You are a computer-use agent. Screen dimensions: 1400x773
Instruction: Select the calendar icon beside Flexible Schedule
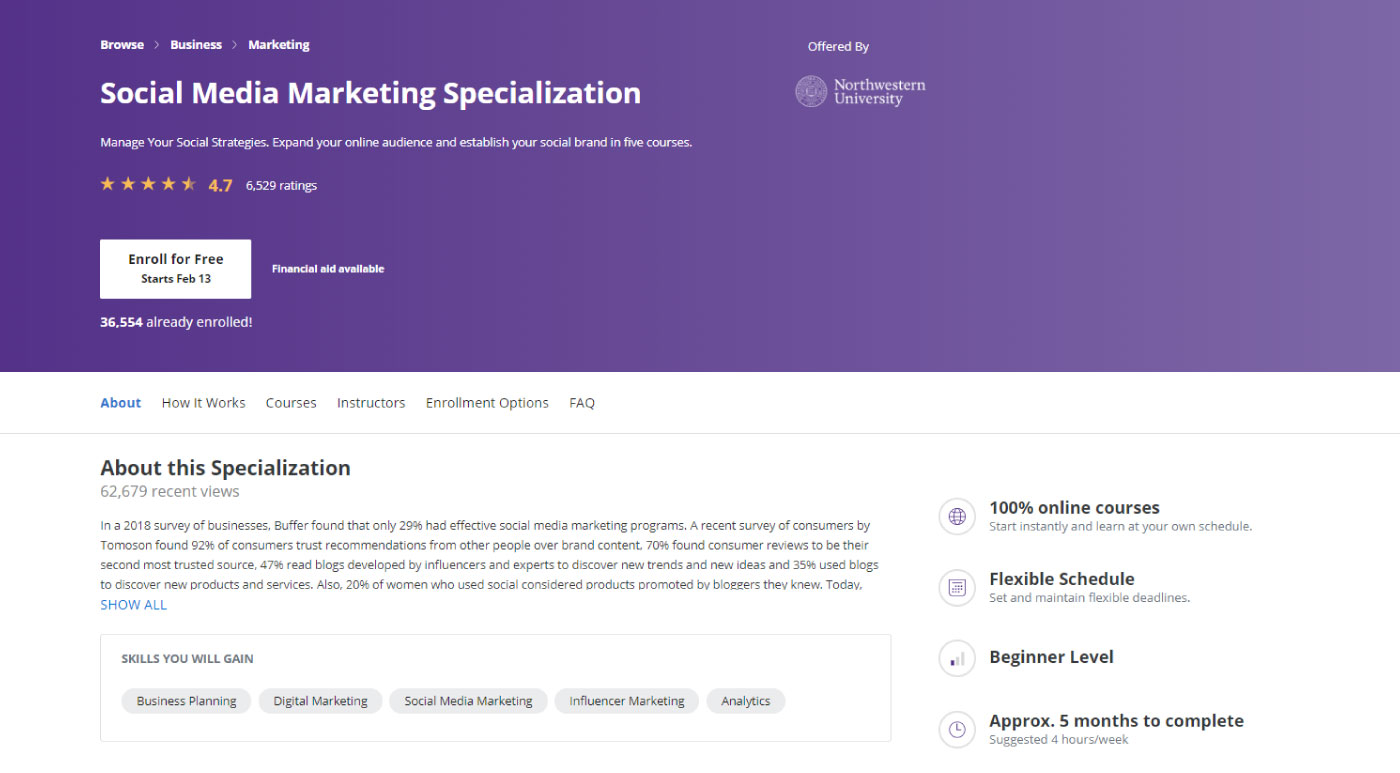(x=957, y=588)
